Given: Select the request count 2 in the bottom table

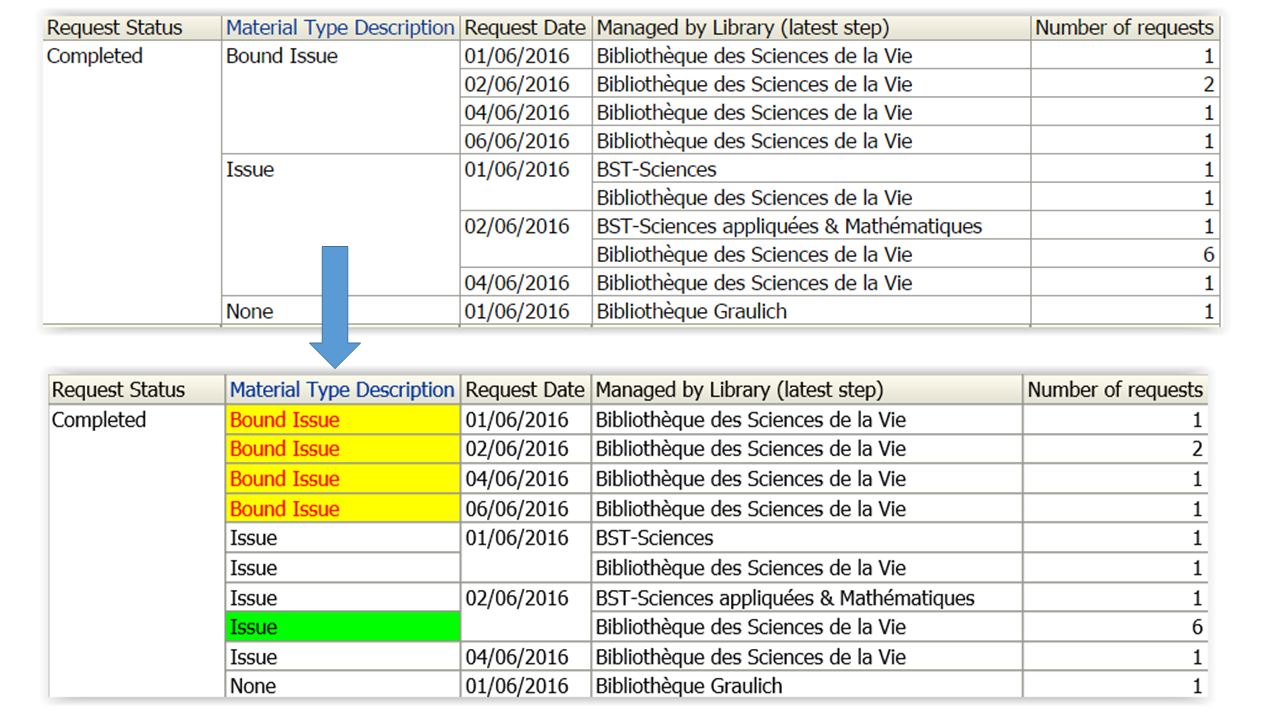Looking at the screenshot, I should tap(1115, 449).
